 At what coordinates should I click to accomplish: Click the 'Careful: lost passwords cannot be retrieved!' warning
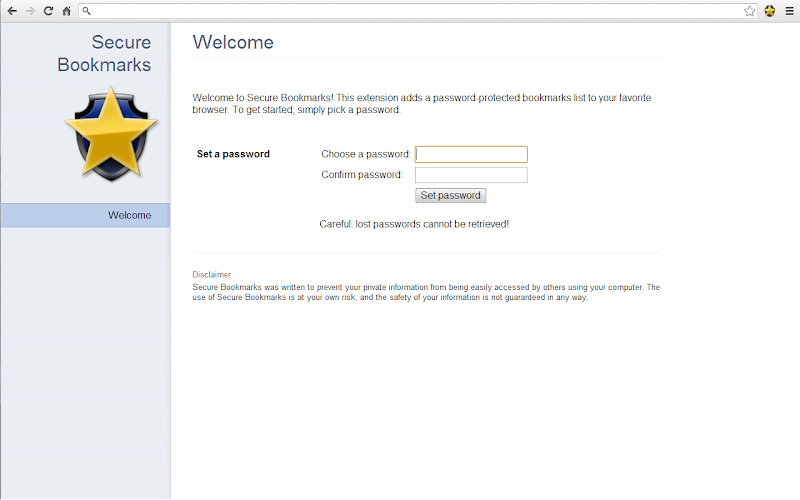(x=414, y=224)
